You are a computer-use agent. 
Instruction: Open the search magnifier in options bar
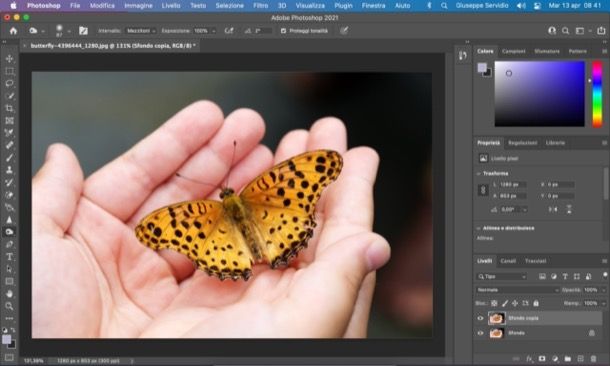(x=566, y=31)
